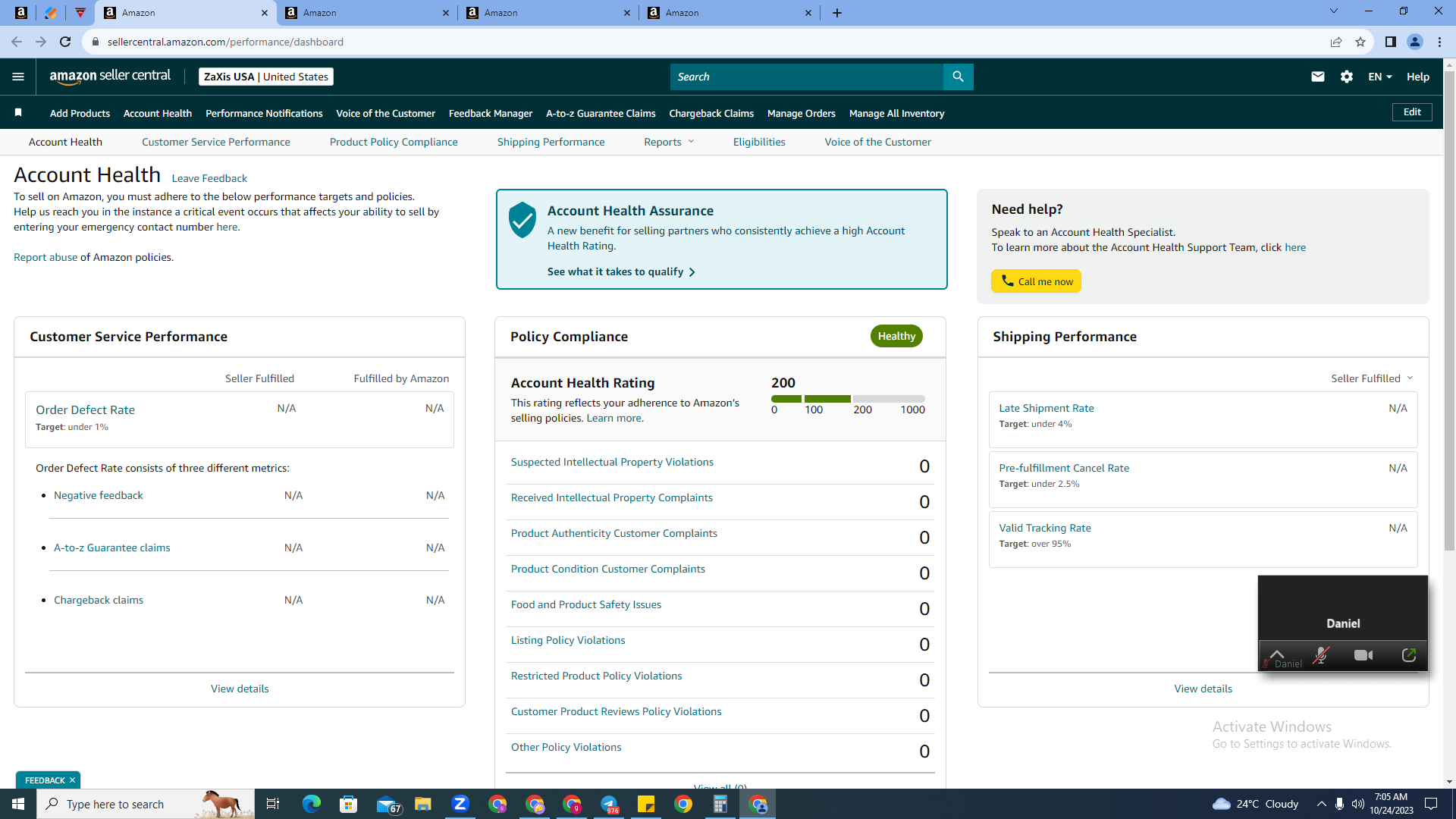Open Zoom from the taskbar
The height and width of the screenshot is (819, 1456).
[x=460, y=804]
